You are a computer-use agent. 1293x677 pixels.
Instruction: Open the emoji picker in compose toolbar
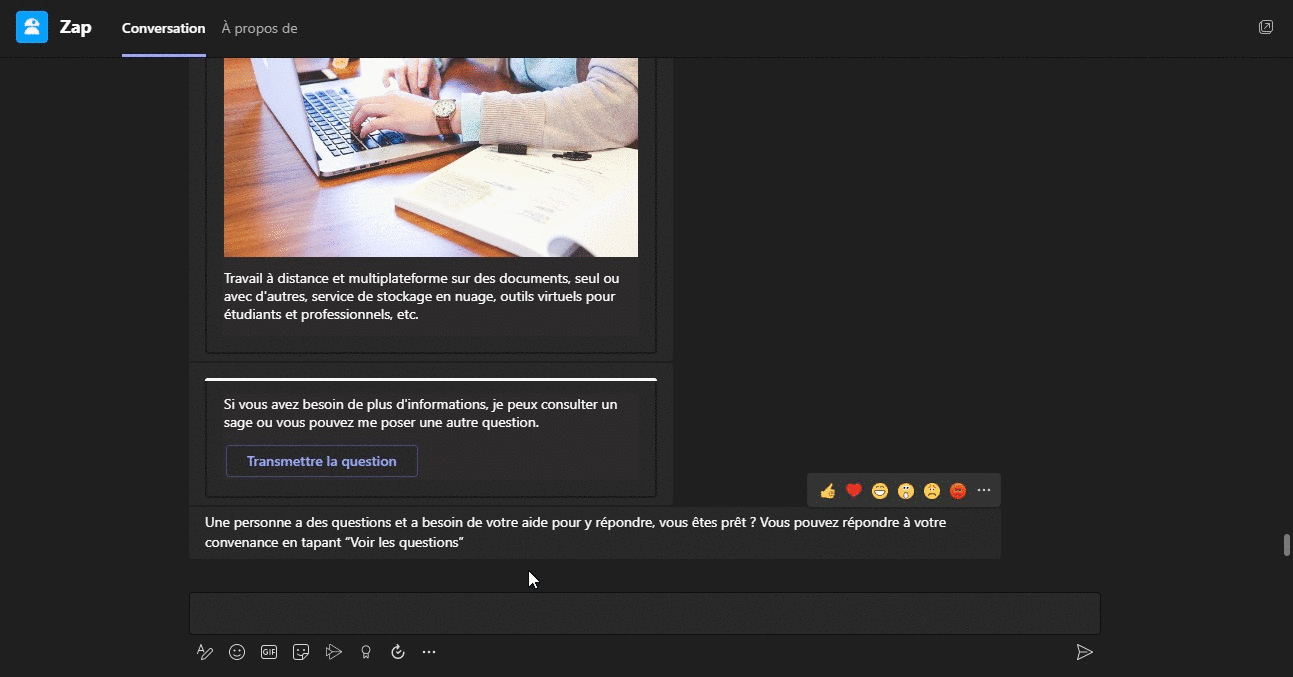tap(237, 652)
